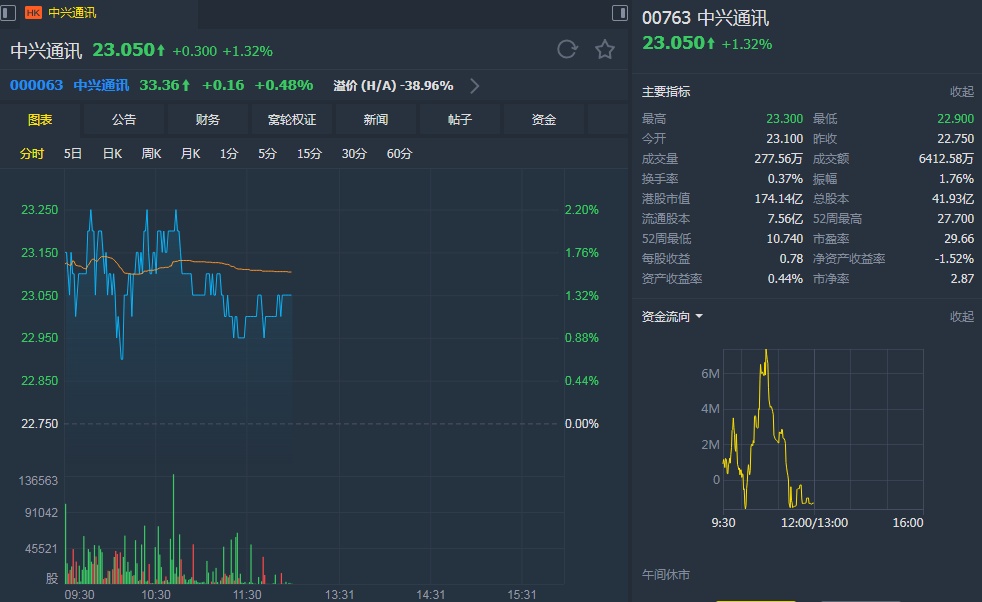The height and width of the screenshot is (602, 982).
Task: Select the 新闻 tab
Action: point(376,120)
